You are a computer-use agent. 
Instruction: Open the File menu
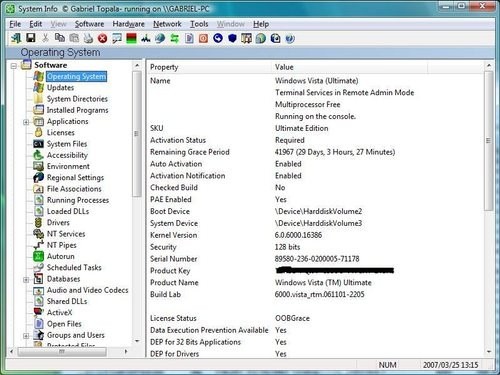pyautogui.click(x=15, y=24)
